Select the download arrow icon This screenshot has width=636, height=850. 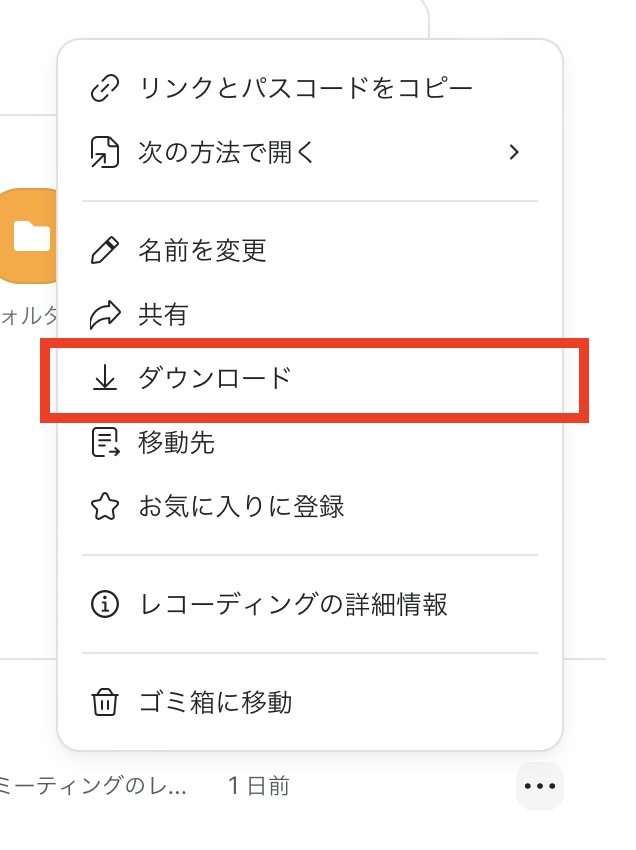[103, 378]
